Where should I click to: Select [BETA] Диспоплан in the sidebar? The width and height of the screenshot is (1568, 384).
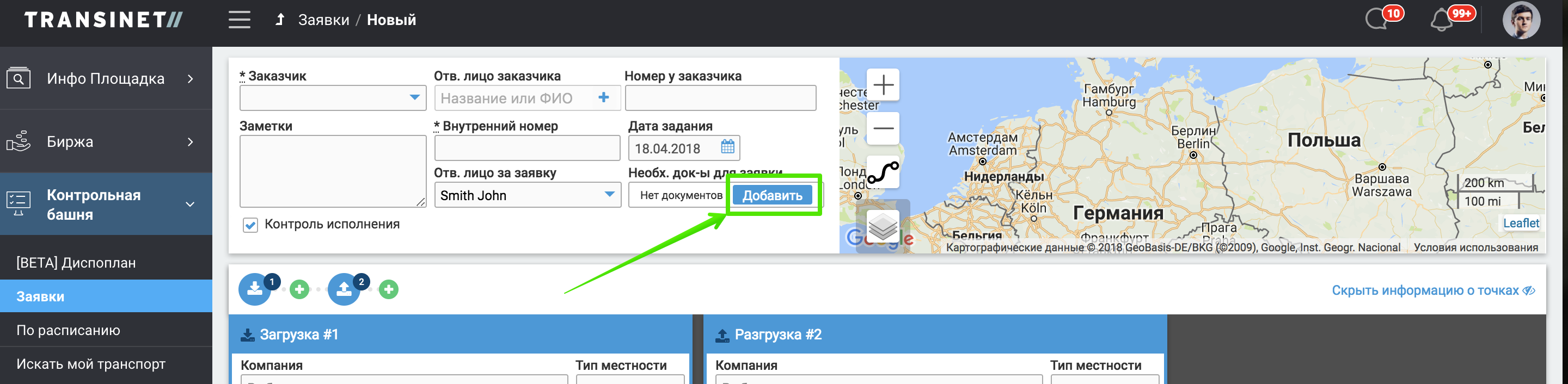76,263
